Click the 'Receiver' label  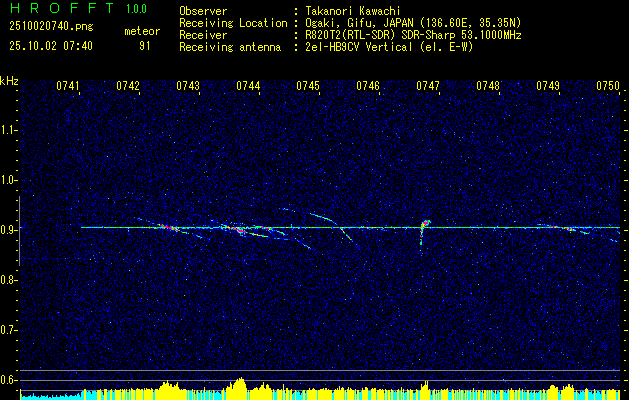203,35
